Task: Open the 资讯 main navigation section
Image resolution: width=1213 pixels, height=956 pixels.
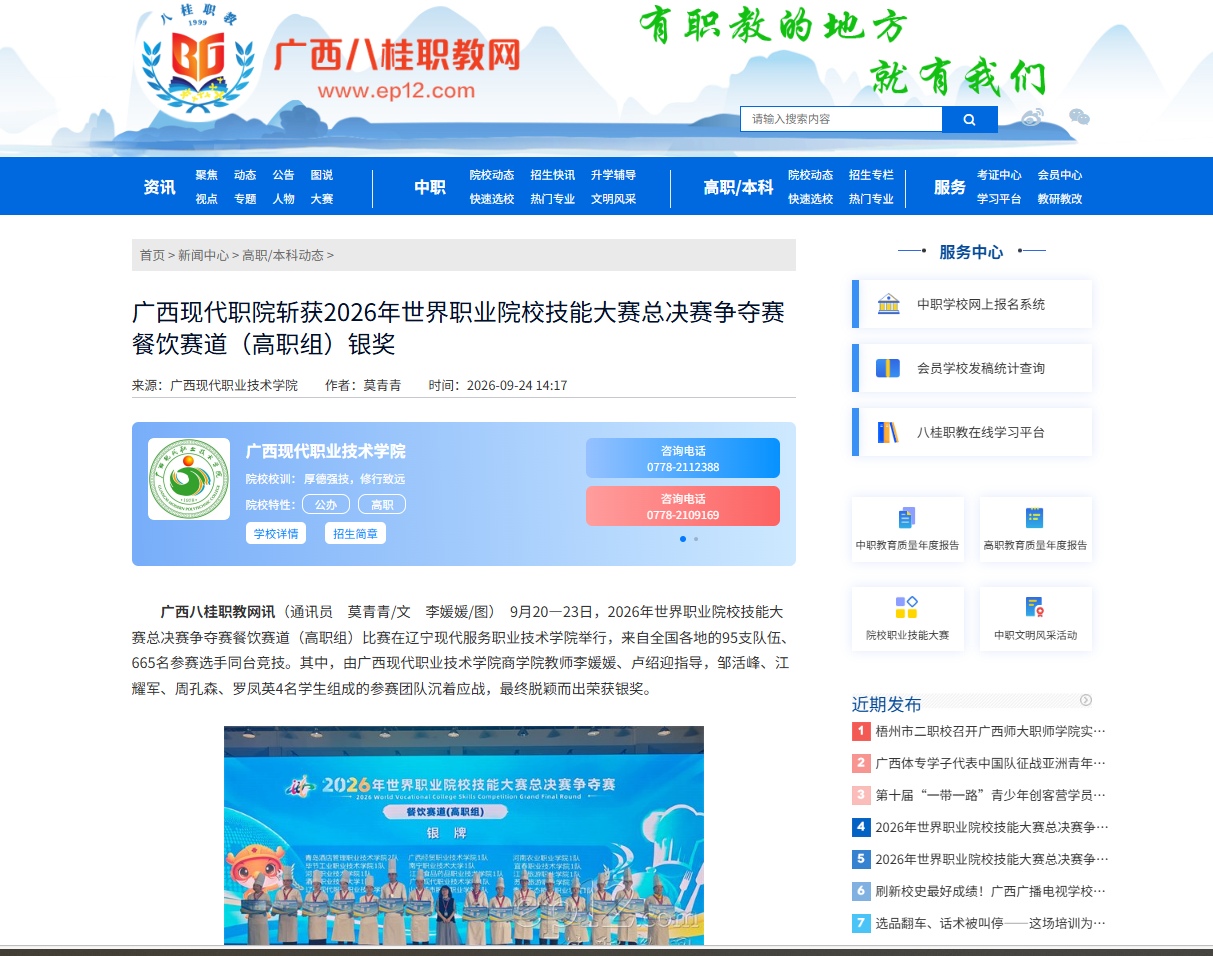Action: pos(159,187)
